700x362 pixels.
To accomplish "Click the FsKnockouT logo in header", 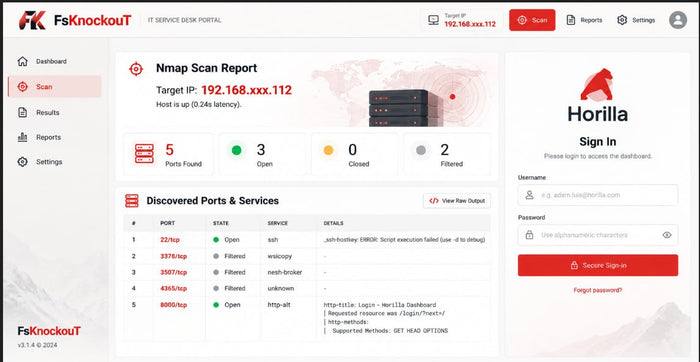I will click(x=75, y=20).
